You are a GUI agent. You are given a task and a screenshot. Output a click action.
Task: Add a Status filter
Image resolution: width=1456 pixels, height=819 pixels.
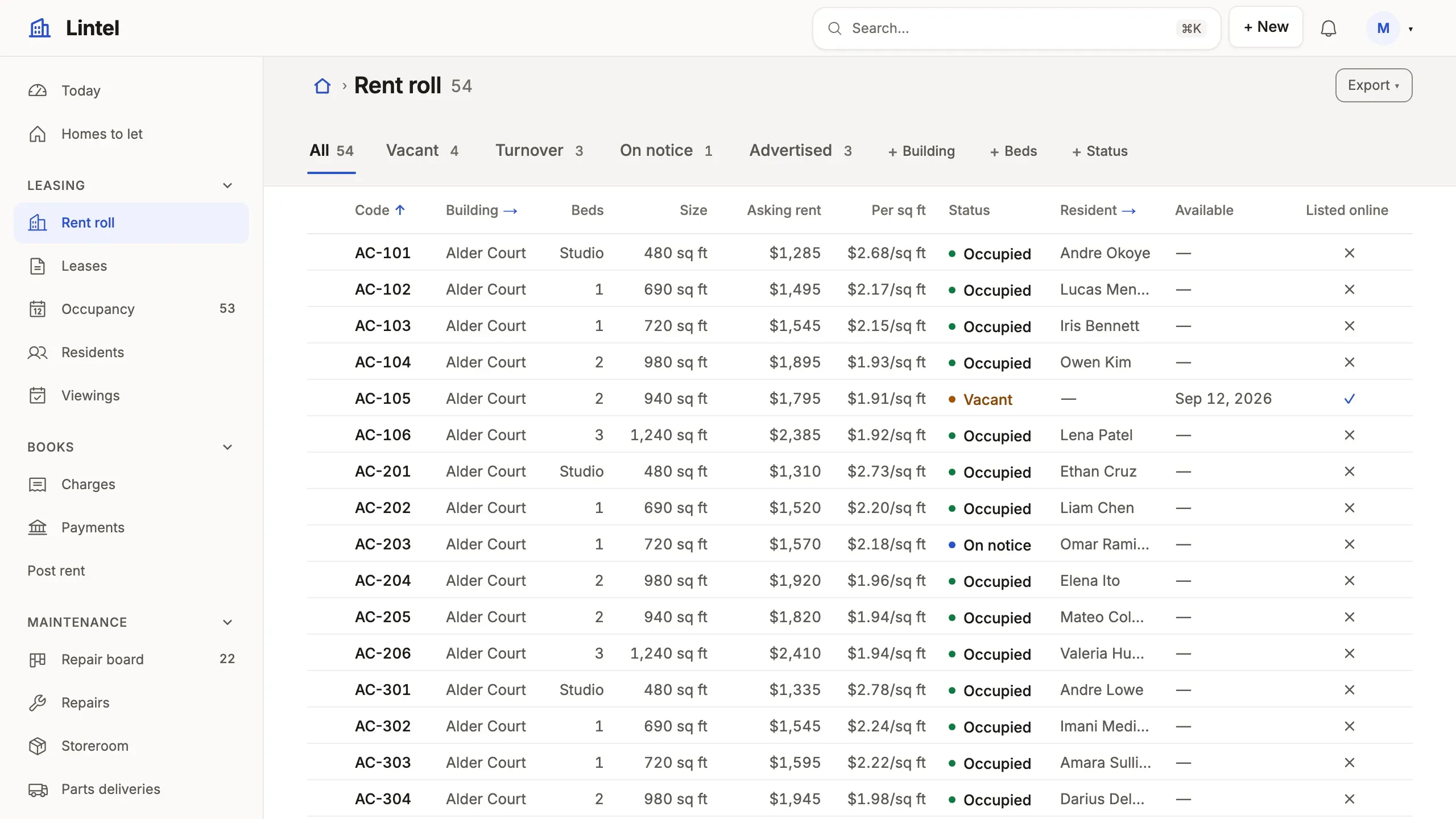[x=1100, y=151]
